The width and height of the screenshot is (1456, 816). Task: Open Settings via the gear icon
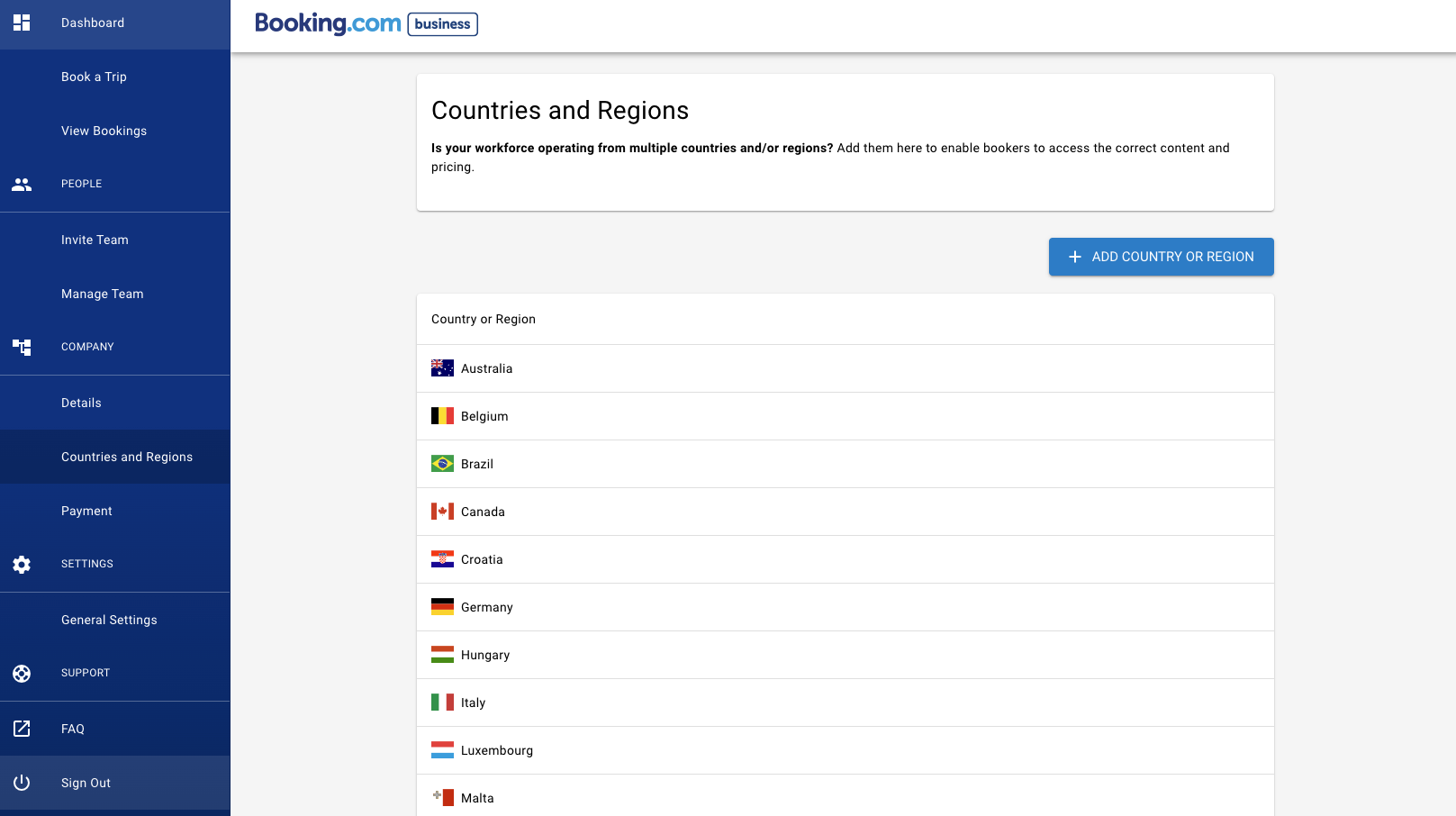(22, 565)
